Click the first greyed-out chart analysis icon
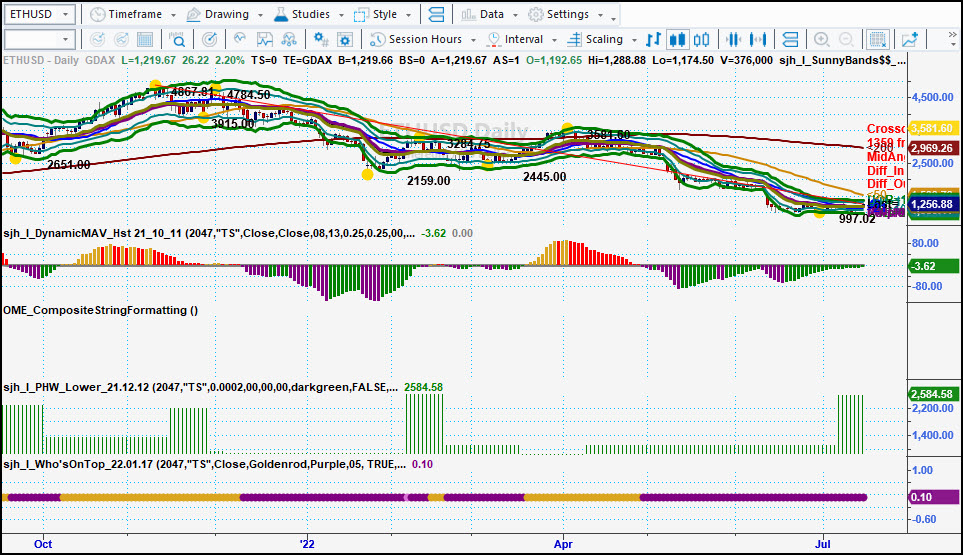Viewport: 963px width, 555px height. (97, 39)
